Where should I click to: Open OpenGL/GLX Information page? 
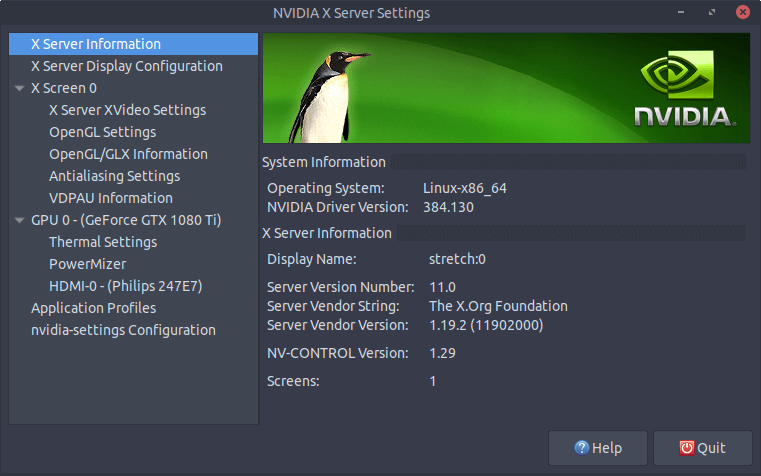(x=128, y=154)
